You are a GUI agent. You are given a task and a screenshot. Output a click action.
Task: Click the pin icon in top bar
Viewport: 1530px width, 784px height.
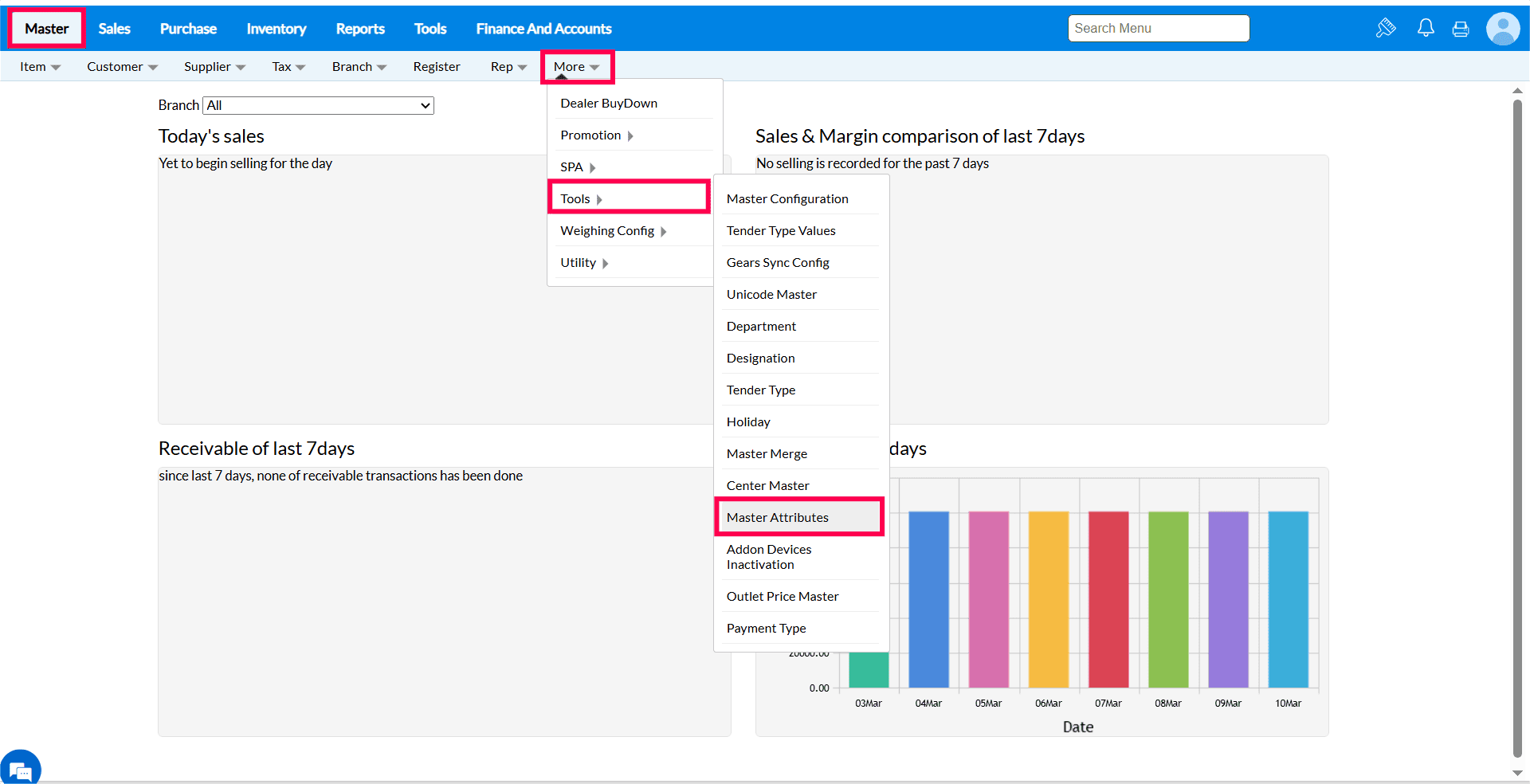(1386, 29)
